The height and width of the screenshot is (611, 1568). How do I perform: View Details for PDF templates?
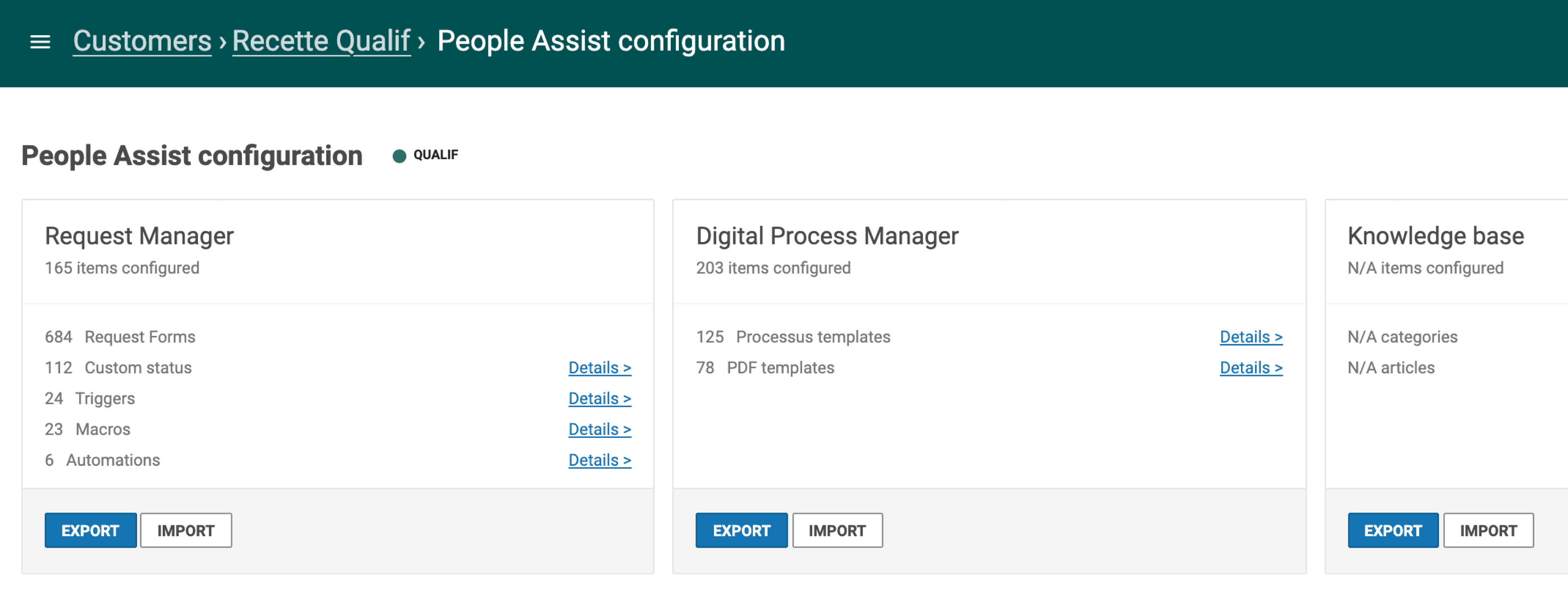[x=1250, y=368]
